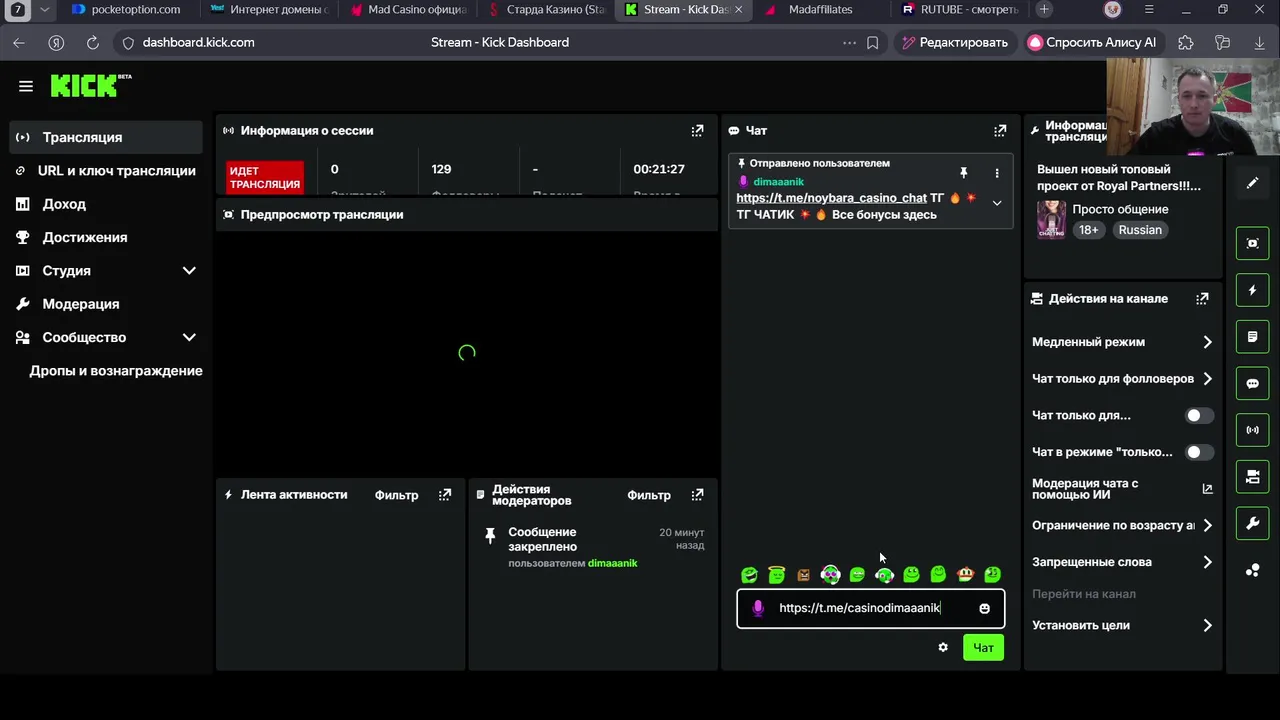
Task: Pop out the moderator actions panel
Action: (x=697, y=495)
